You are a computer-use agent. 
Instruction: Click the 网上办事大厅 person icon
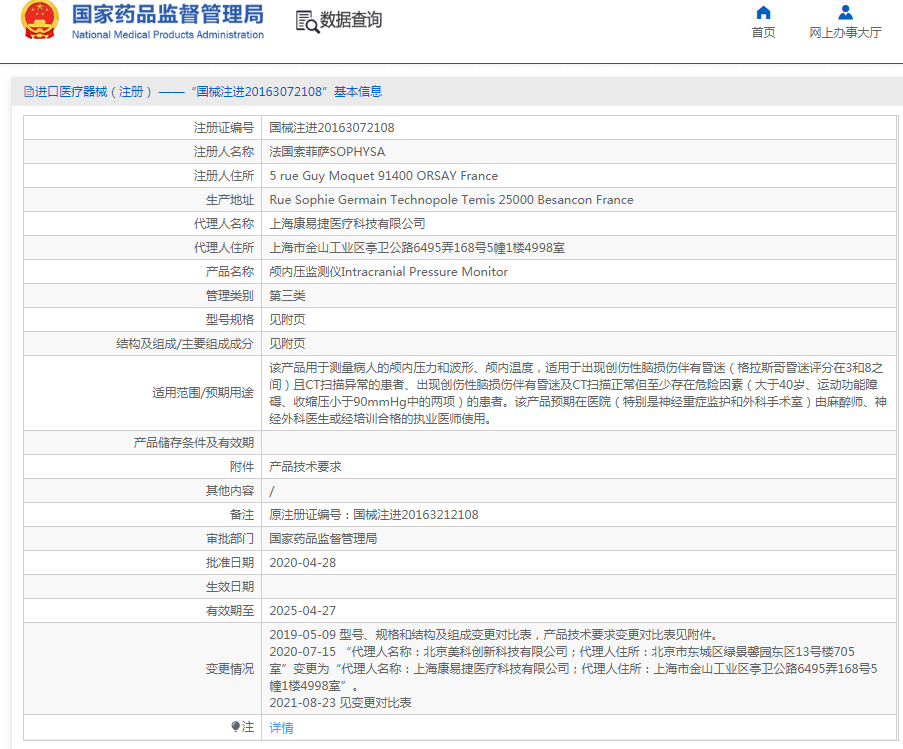point(845,13)
